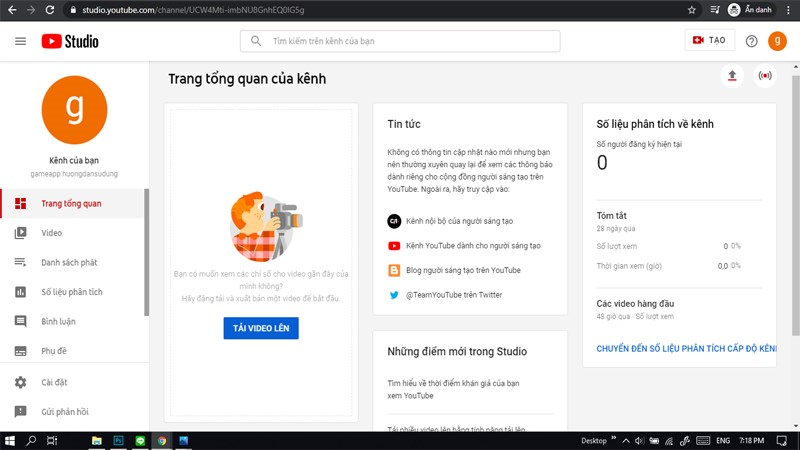Open the Ẩn danh incognito profile
The image size is (800, 450).
point(750,10)
